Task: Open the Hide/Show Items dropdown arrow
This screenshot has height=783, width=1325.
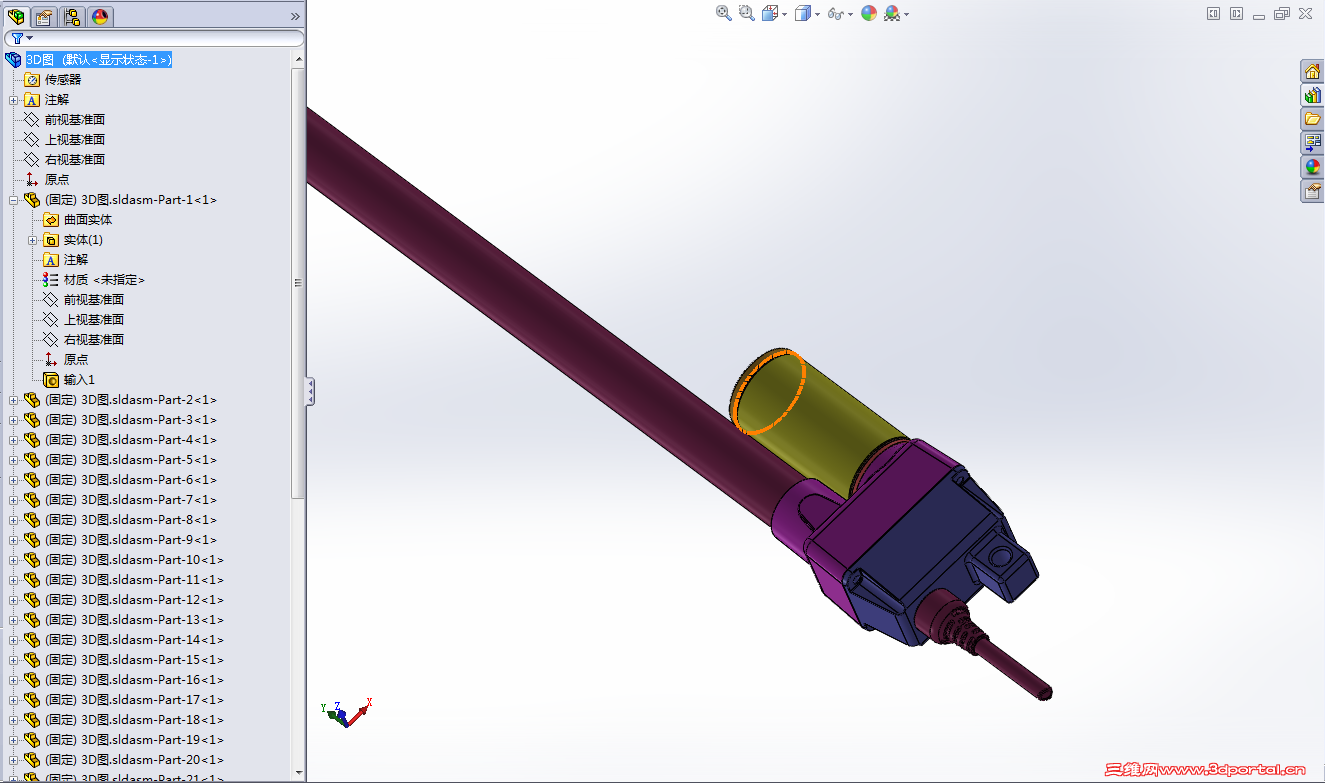Action: (x=850, y=14)
